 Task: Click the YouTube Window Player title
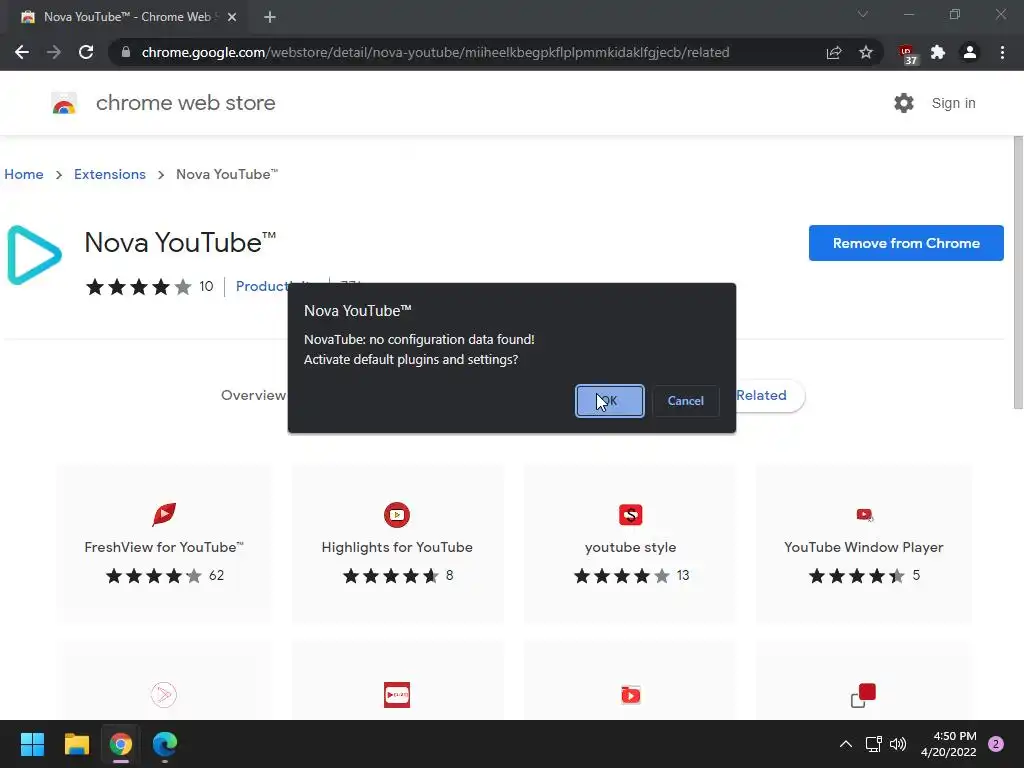[x=863, y=547]
